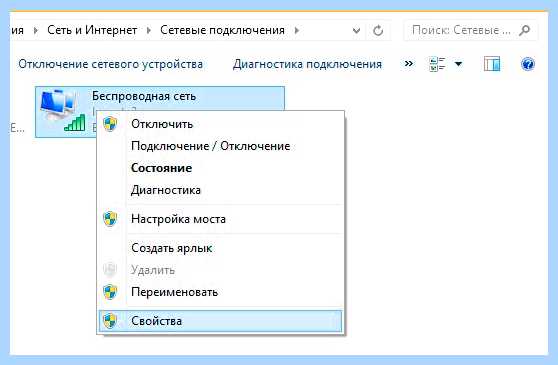Choose 'Настройка моста' menu item
The width and height of the screenshot is (558, 365).
(220, 219)
